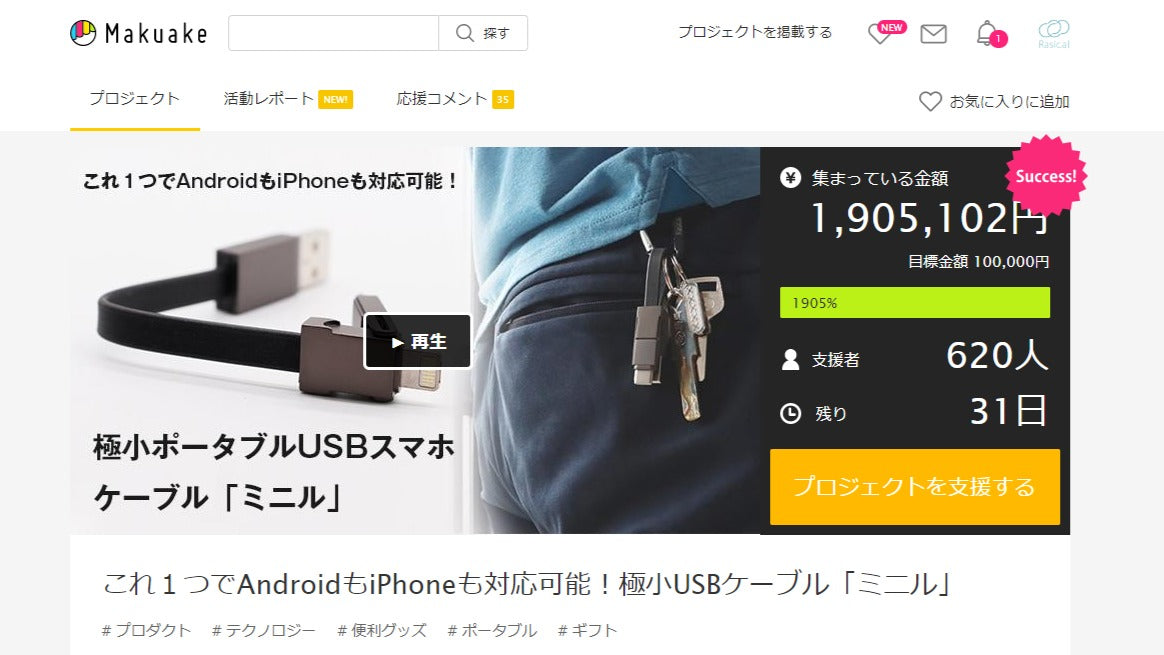Click the 1905% green progress bar

click(x=915, y=302)
